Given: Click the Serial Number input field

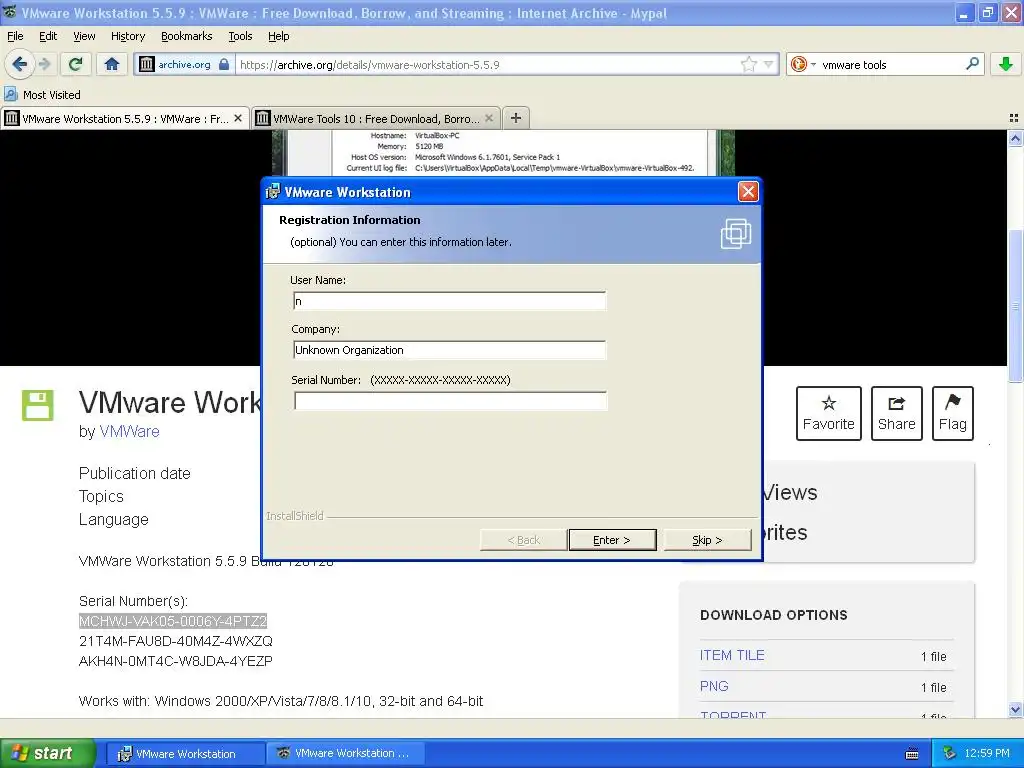Looking at the screenshot, I should tap(450, 401).
